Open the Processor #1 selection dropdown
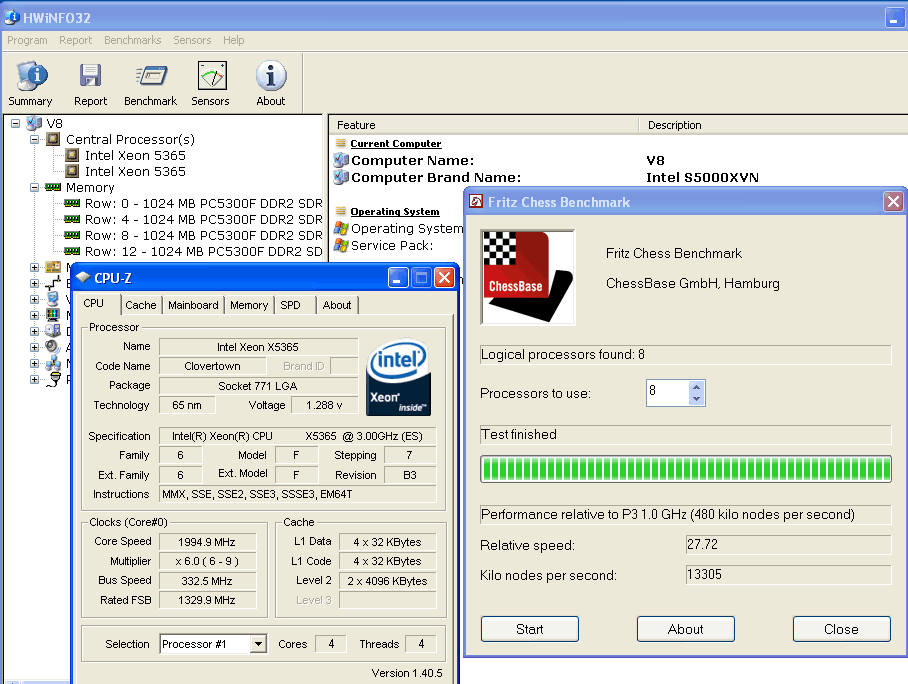Screen dimensions: 908x684 coord(258,643)
